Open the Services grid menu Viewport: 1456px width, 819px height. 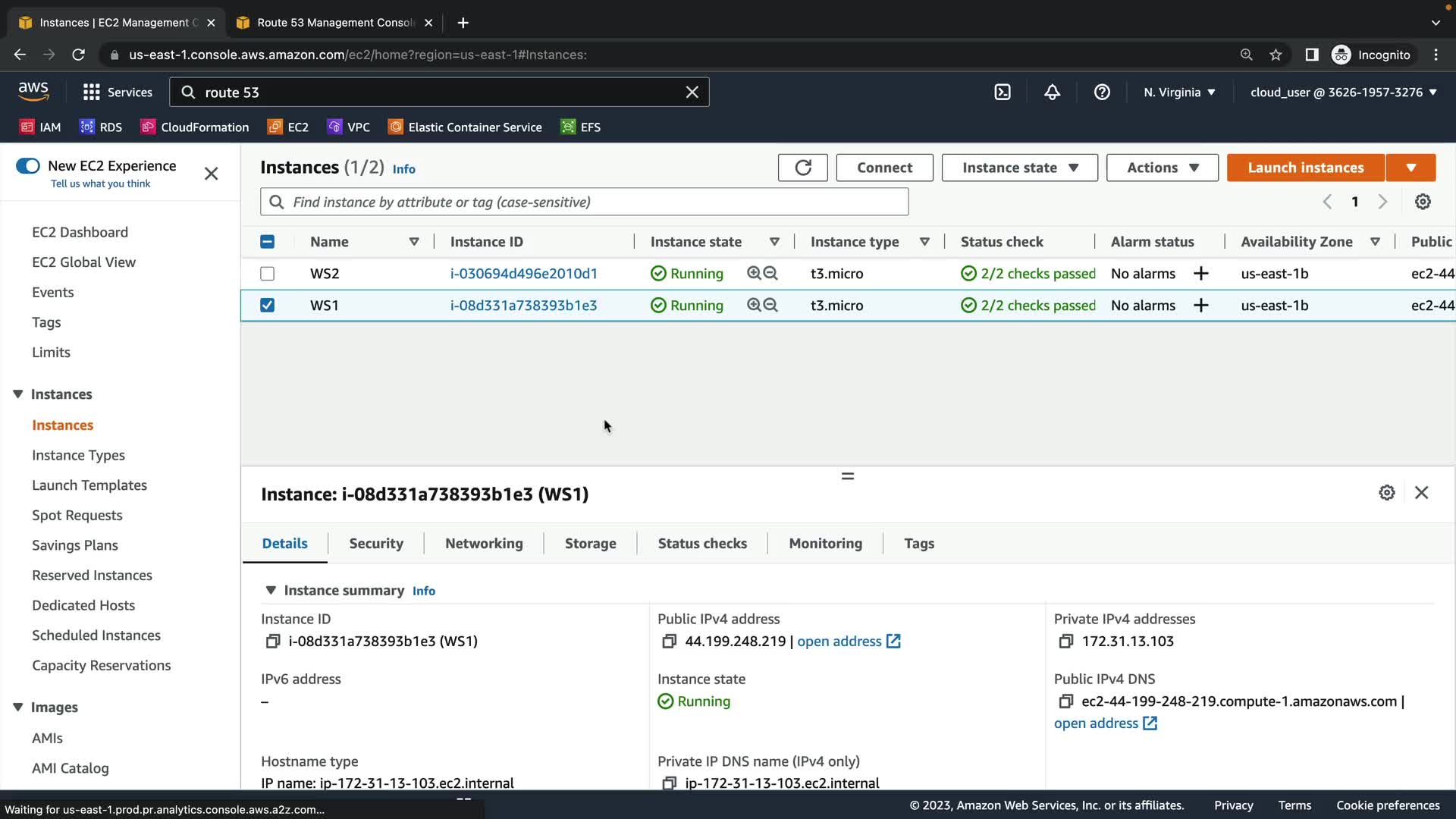(92, 93)
